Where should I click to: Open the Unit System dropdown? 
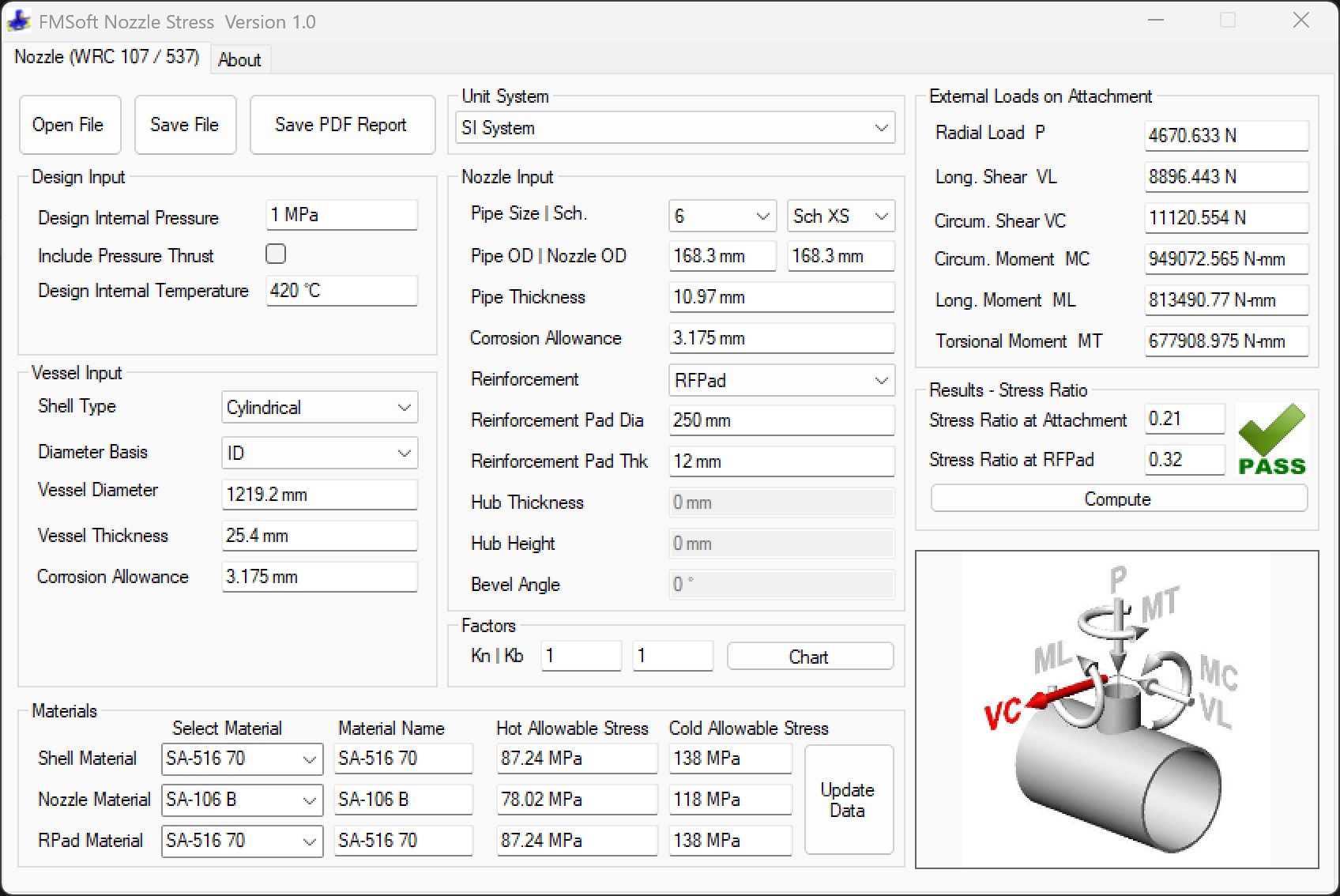pyautogui.click(x=676, y=128)
